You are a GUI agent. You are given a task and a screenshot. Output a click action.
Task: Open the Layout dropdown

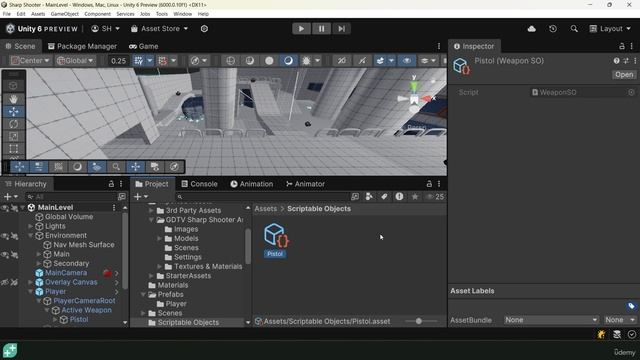coord(610,29)
